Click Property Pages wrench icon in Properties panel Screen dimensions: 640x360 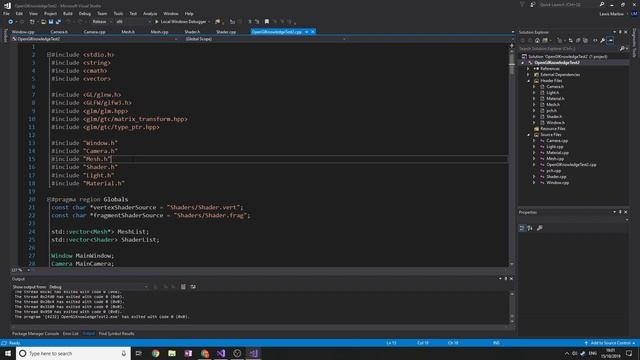coord(540,228)
